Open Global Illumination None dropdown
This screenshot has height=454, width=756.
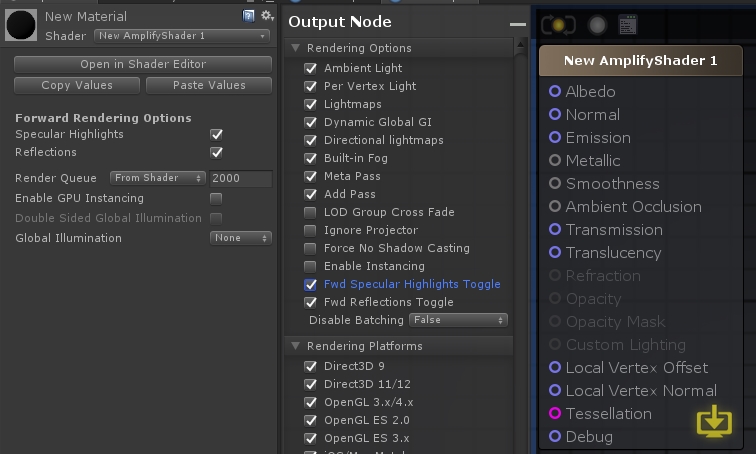click(x=241, y=238)
